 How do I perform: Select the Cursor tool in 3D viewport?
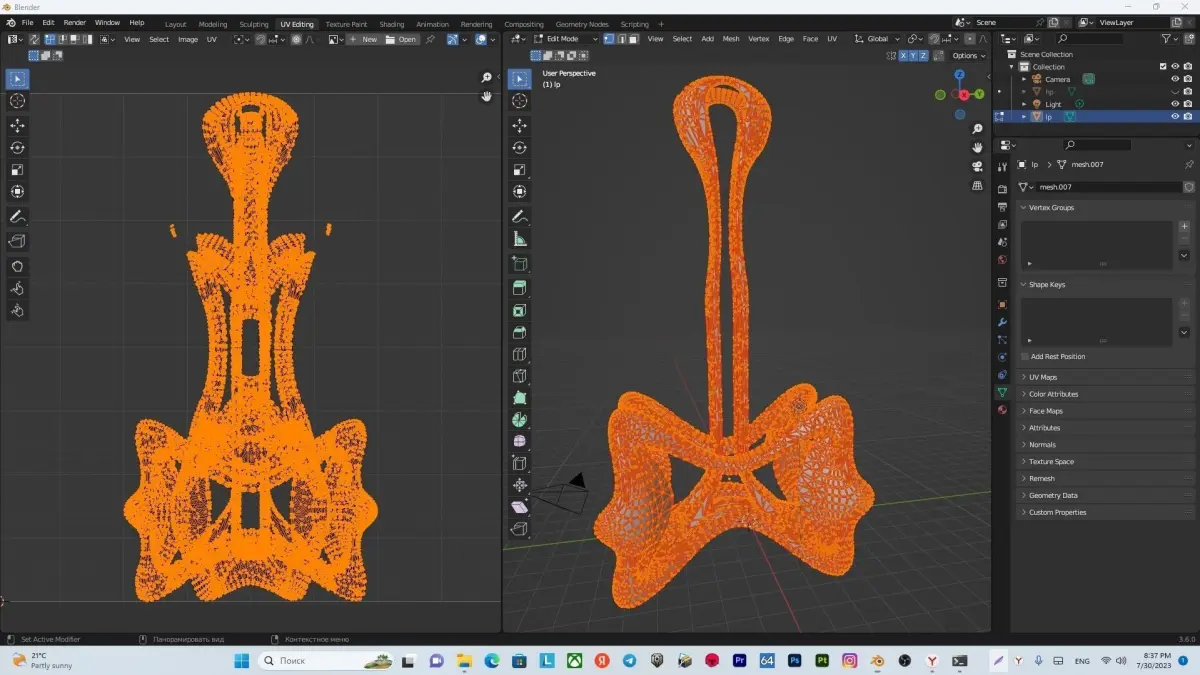click(519, 100)
